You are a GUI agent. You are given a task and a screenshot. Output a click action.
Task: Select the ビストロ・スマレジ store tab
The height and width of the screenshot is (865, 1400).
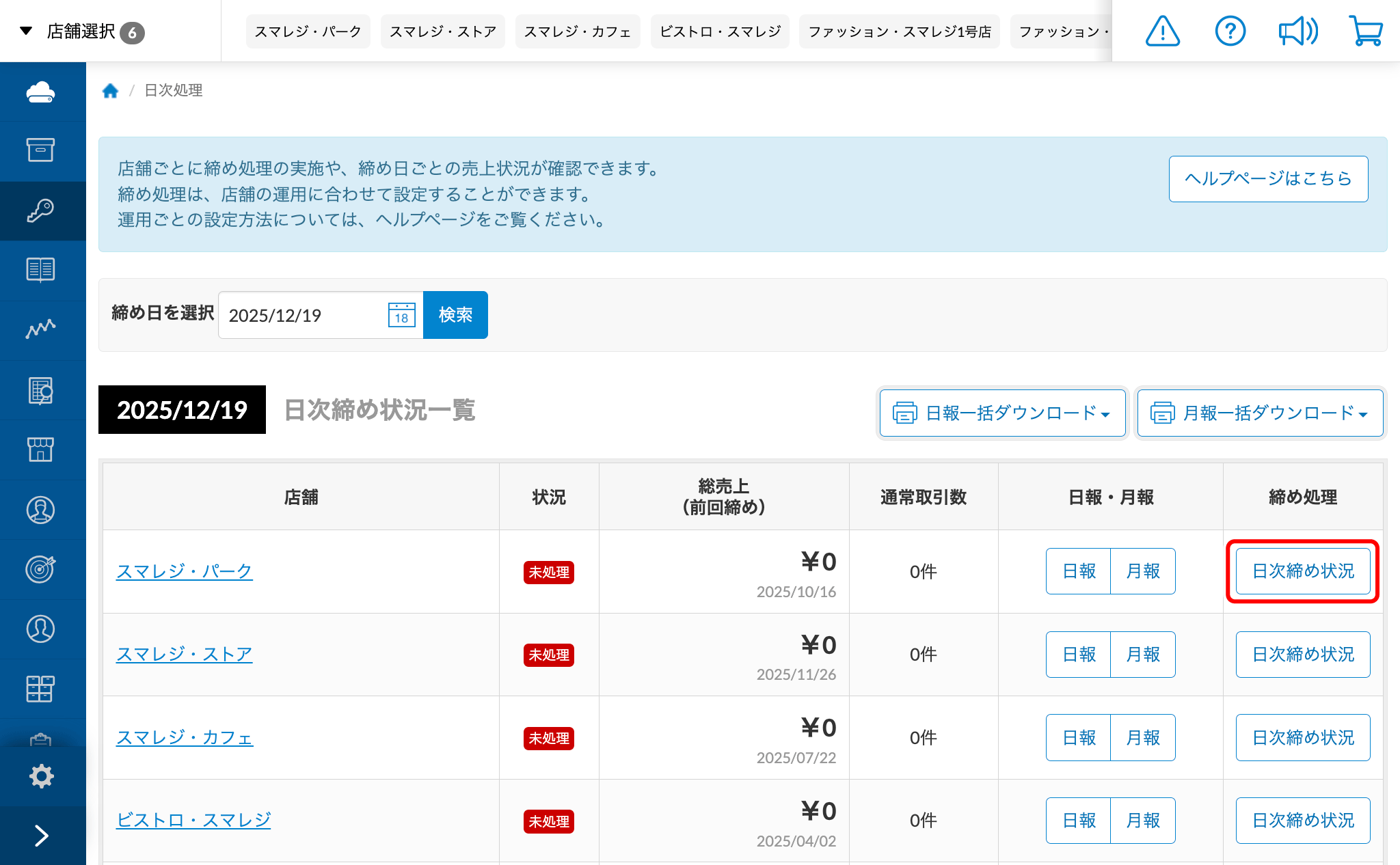tap(720, 31)
